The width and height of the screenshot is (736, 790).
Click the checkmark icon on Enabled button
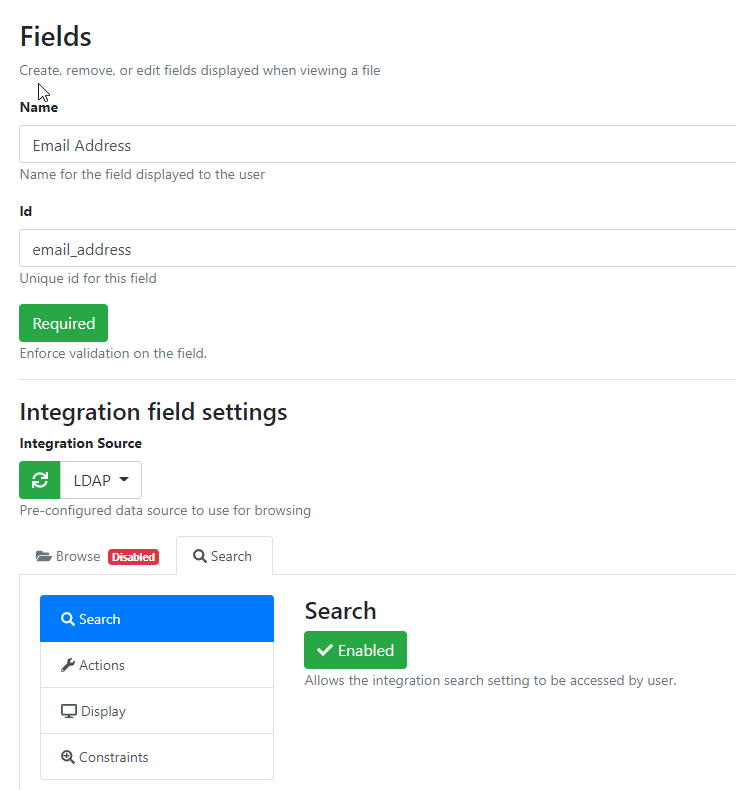325,650
